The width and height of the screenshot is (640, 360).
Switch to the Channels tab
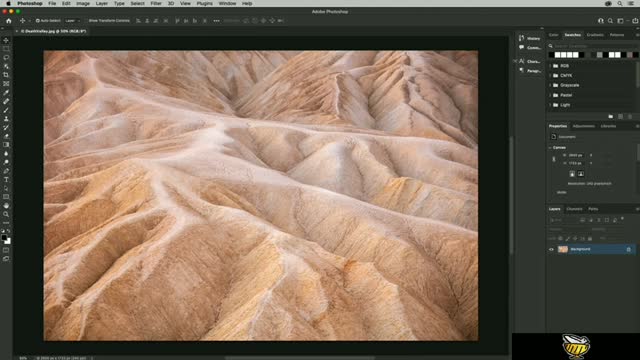tap(574, 209)
